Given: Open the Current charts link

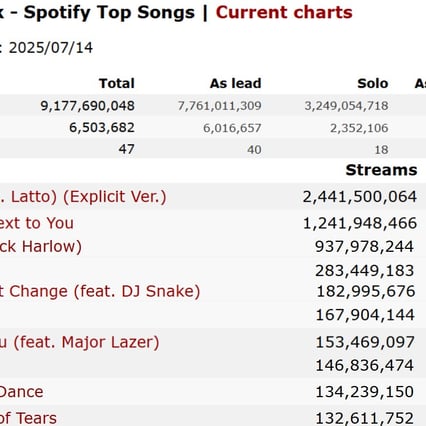Looking at the screenshot, I should click(284, 13).
